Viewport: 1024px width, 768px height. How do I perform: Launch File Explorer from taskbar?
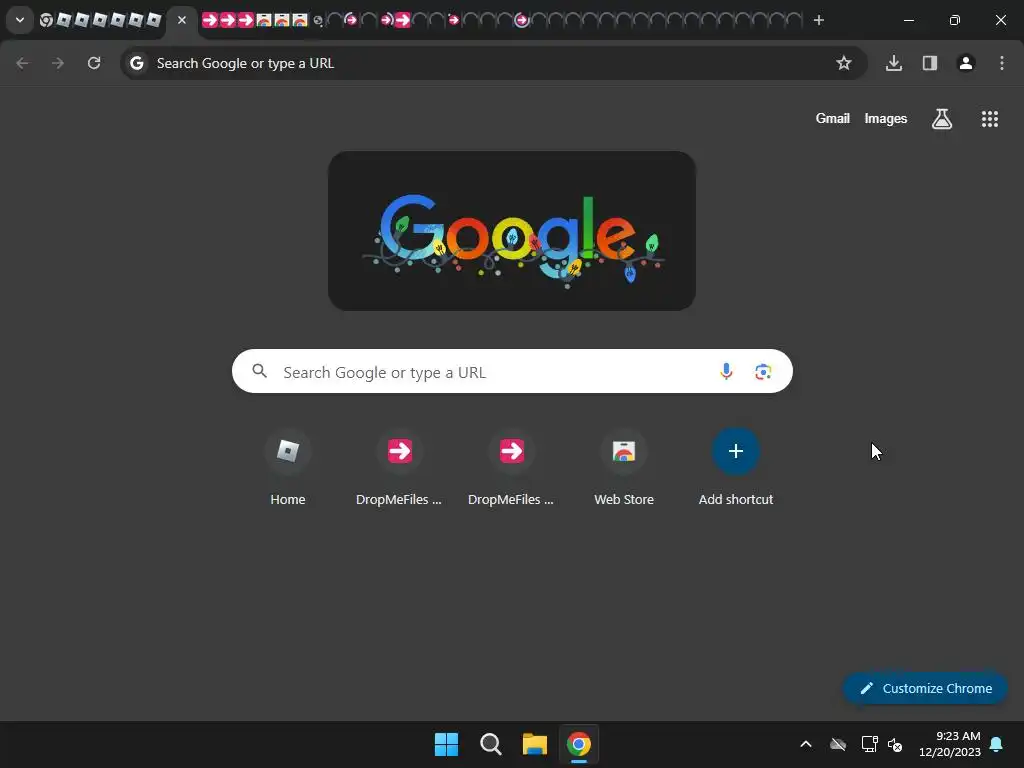tap(534, 744)
